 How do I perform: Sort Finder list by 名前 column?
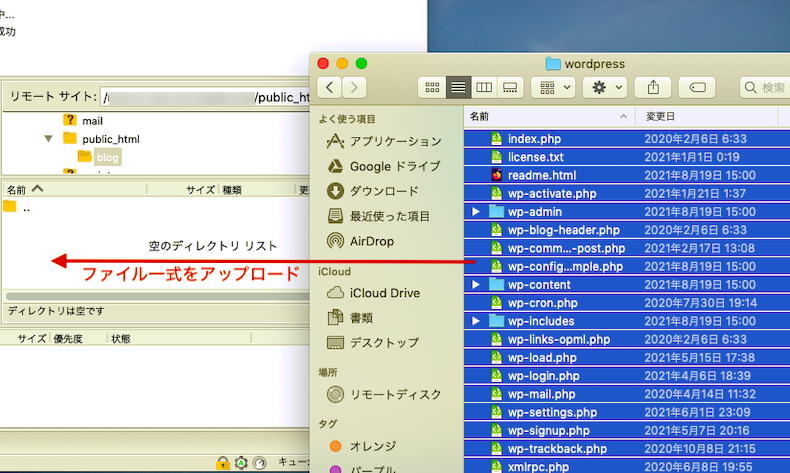click(x=549, y=117)
